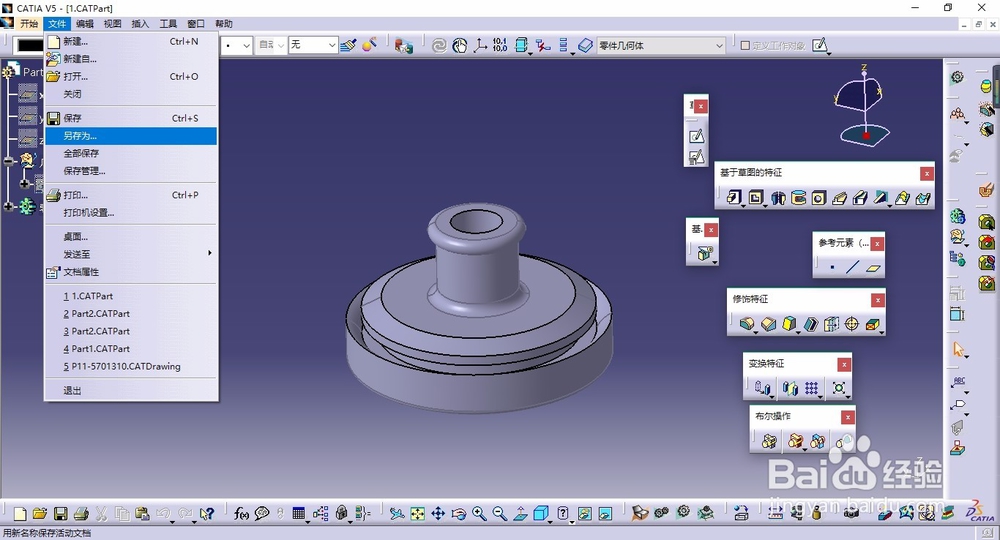
Task: Select the Mirror transformation icon
Action: click(790, 388)
